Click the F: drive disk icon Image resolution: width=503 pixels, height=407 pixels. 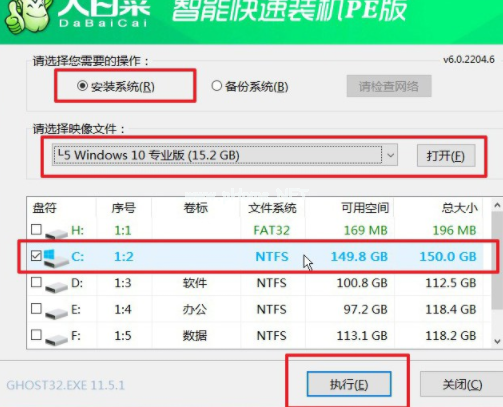point(56,339)
